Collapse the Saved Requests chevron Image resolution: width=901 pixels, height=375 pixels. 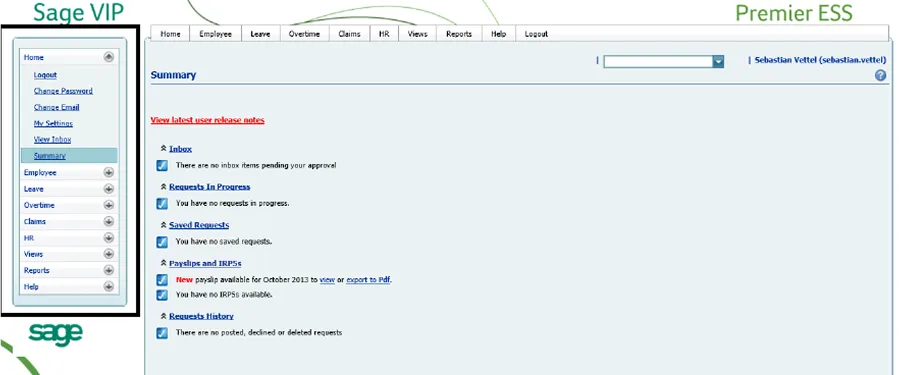(x=163, y=225)
